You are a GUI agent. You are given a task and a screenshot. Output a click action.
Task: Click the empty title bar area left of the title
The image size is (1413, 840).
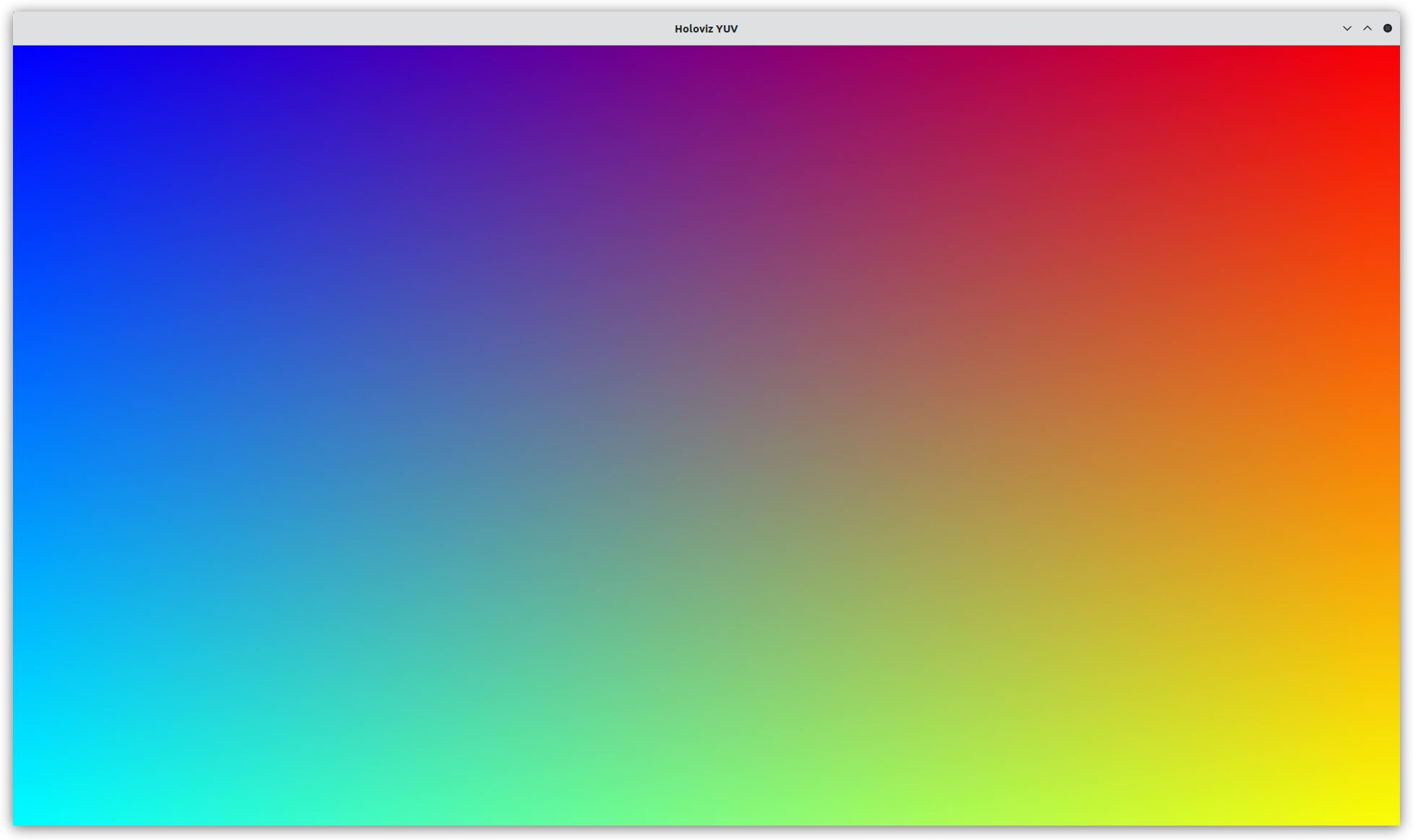(x=325, y=29)
